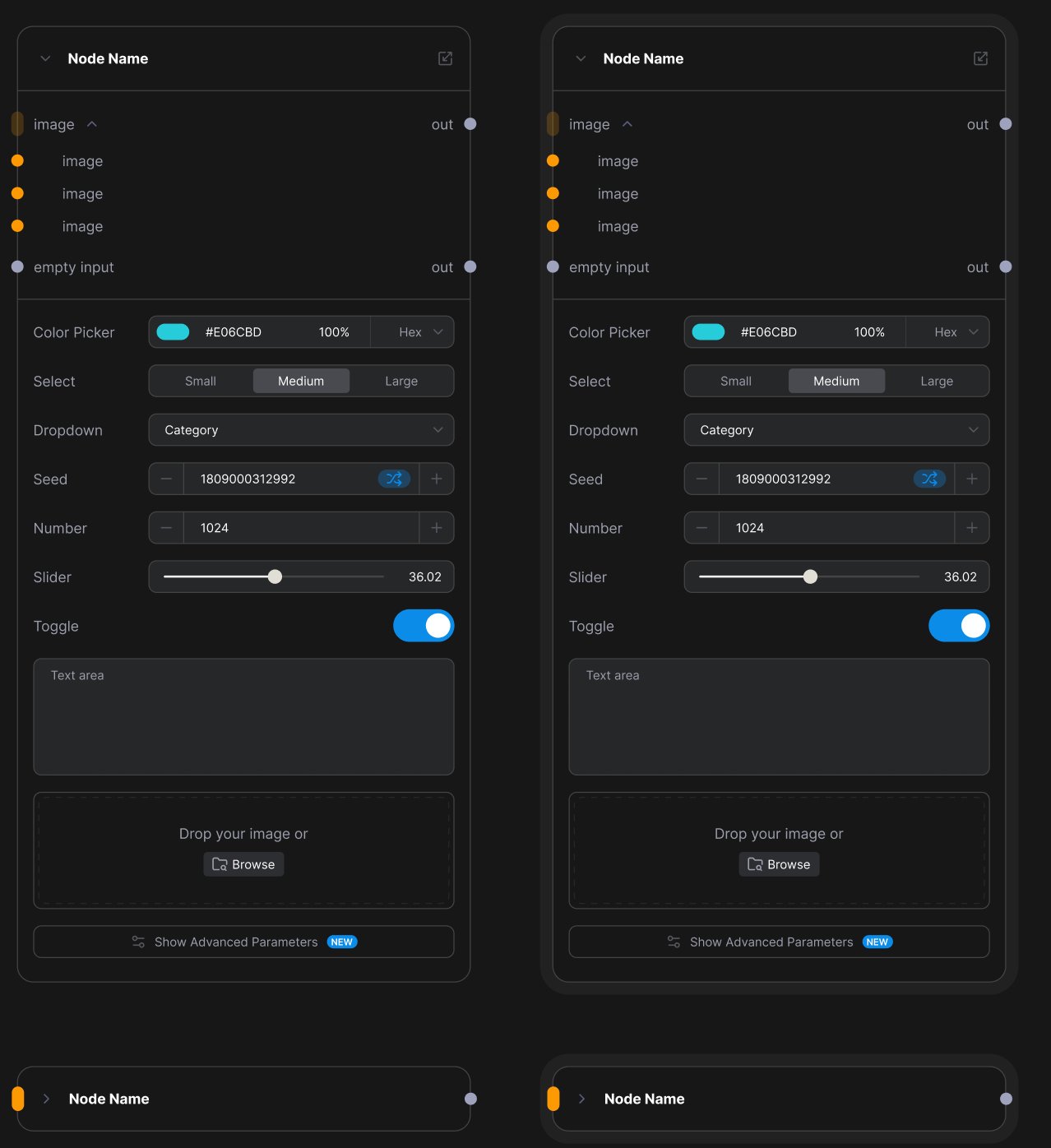Choose Medium in unselected node Select control
1051x1148 pixels.
point(301,381)
